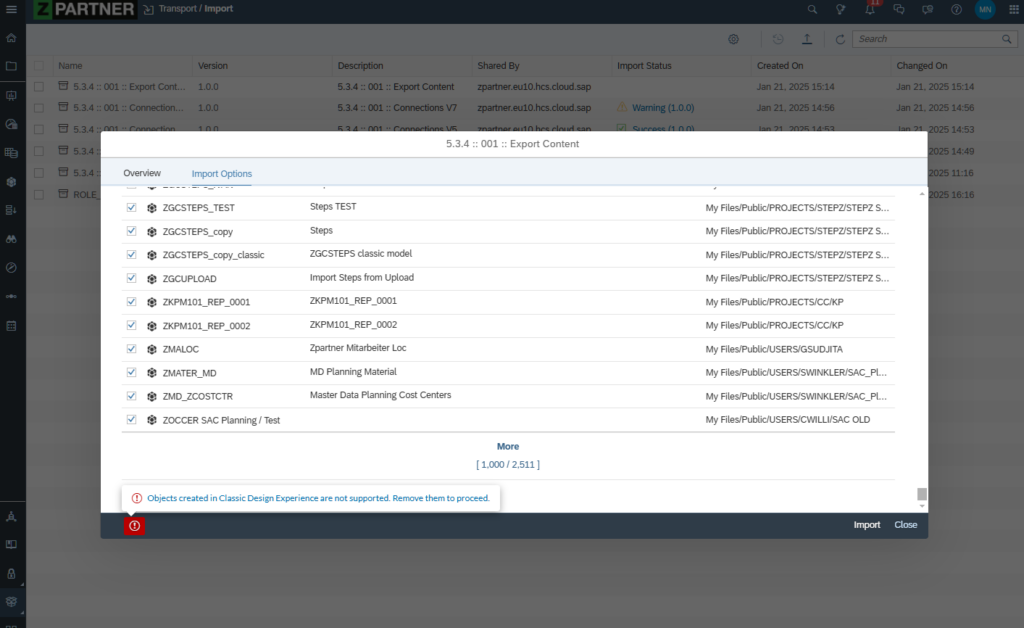
Task: Open the notifications bell in header
Action: click(870, 10)
